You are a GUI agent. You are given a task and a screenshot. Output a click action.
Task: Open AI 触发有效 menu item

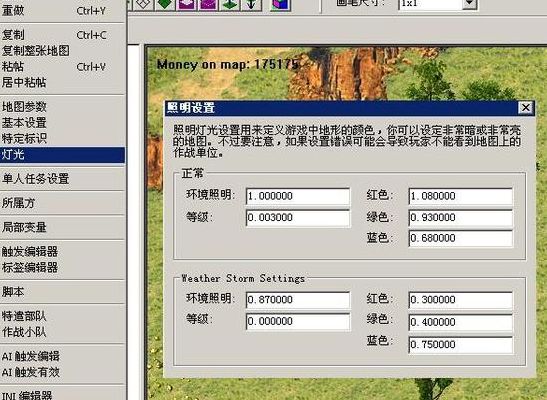[62, 372]
